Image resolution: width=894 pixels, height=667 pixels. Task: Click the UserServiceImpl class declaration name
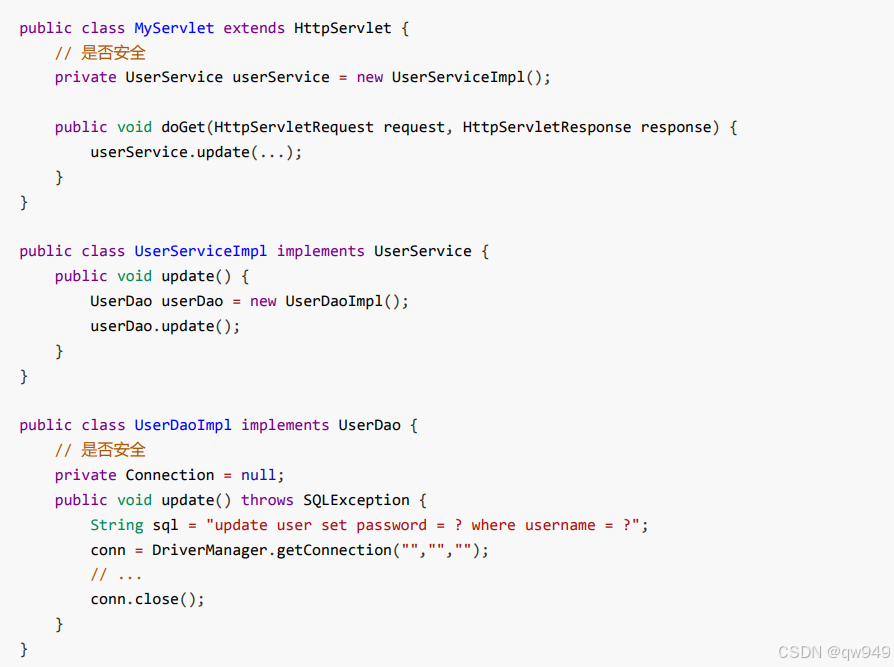[201, 251]
